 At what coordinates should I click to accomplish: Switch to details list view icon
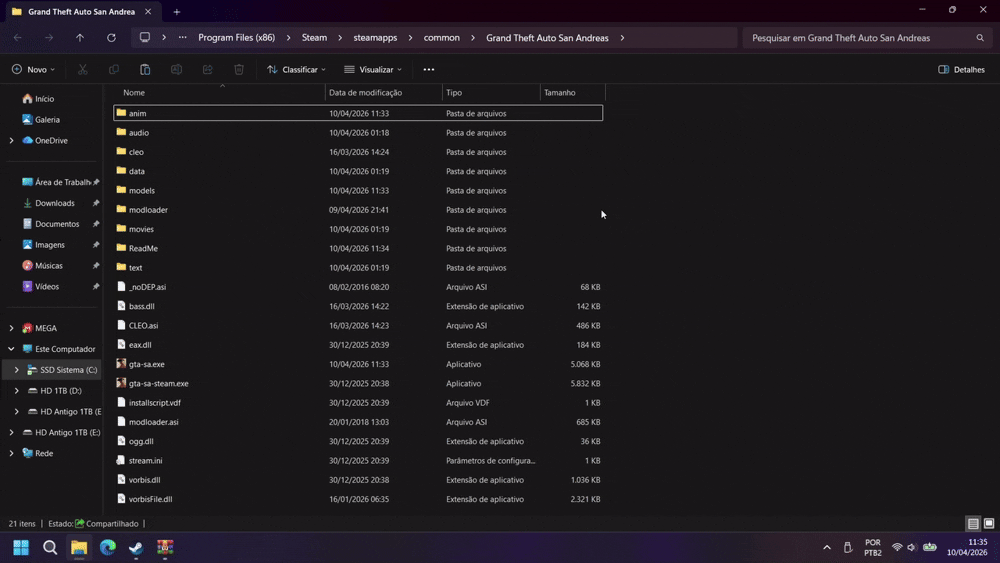pyautogui.click(x=973, y=523)
